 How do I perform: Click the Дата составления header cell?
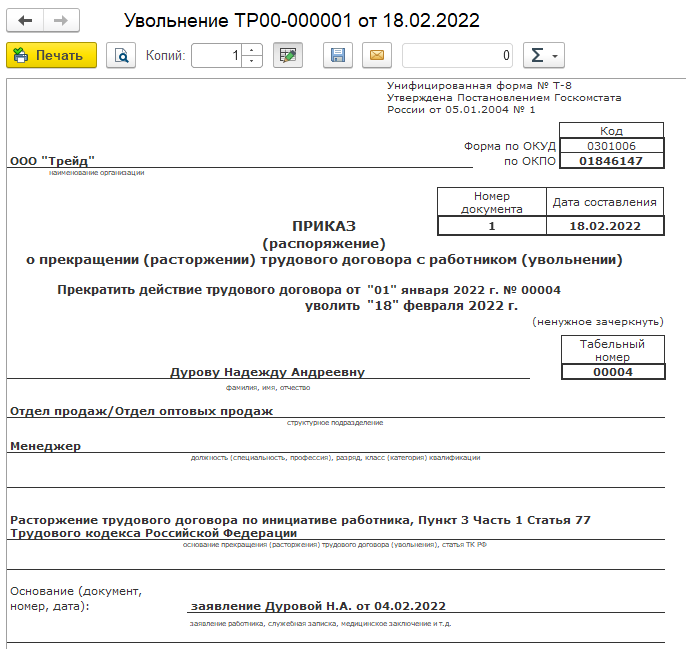click(605, 202)
